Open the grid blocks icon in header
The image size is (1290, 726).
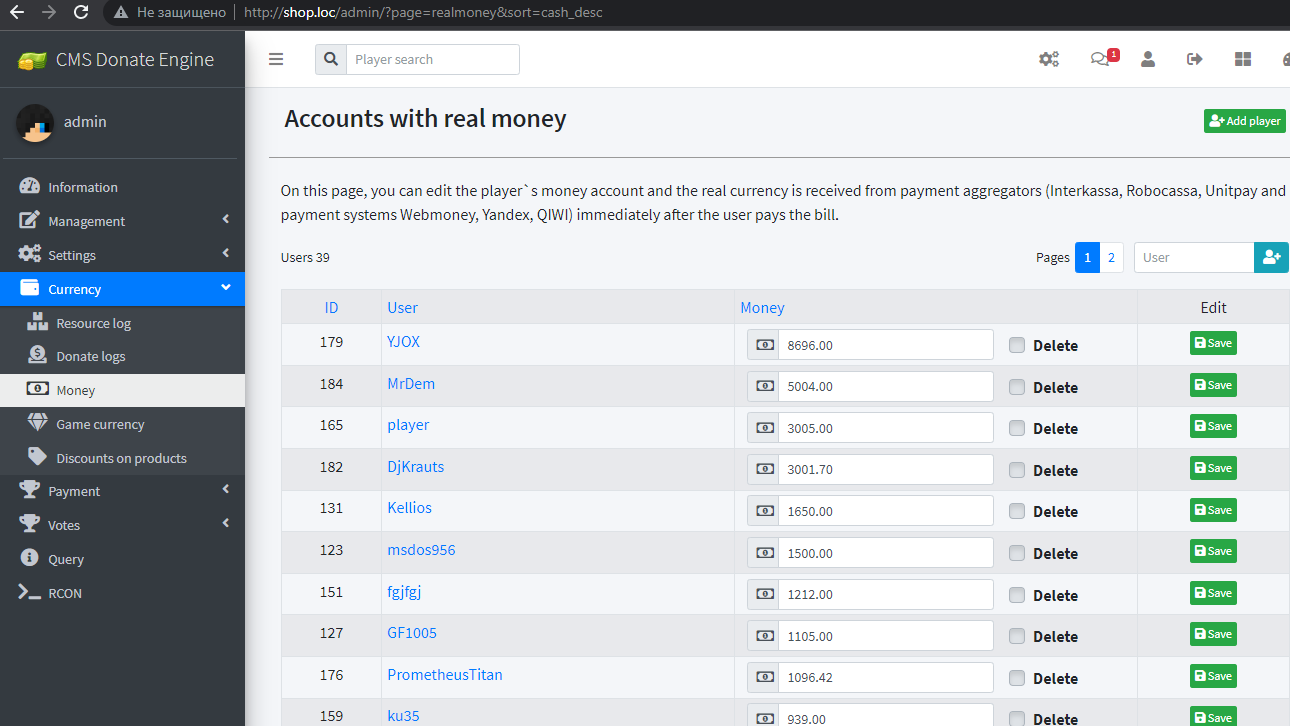tap(1243, 59)
